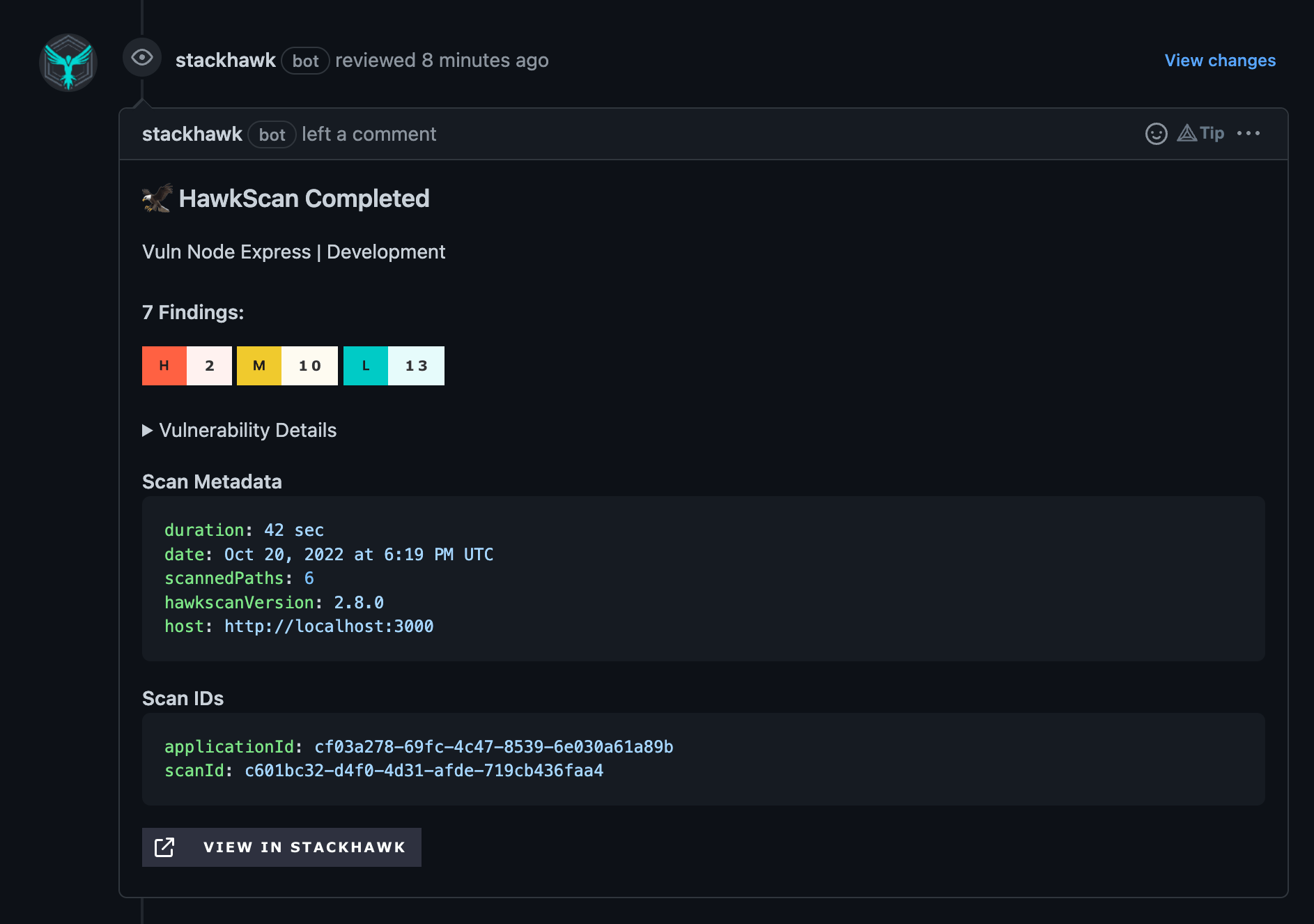Open the Tip menu entry
Screen dimensions: 1314x924
tap(1211, 133)
